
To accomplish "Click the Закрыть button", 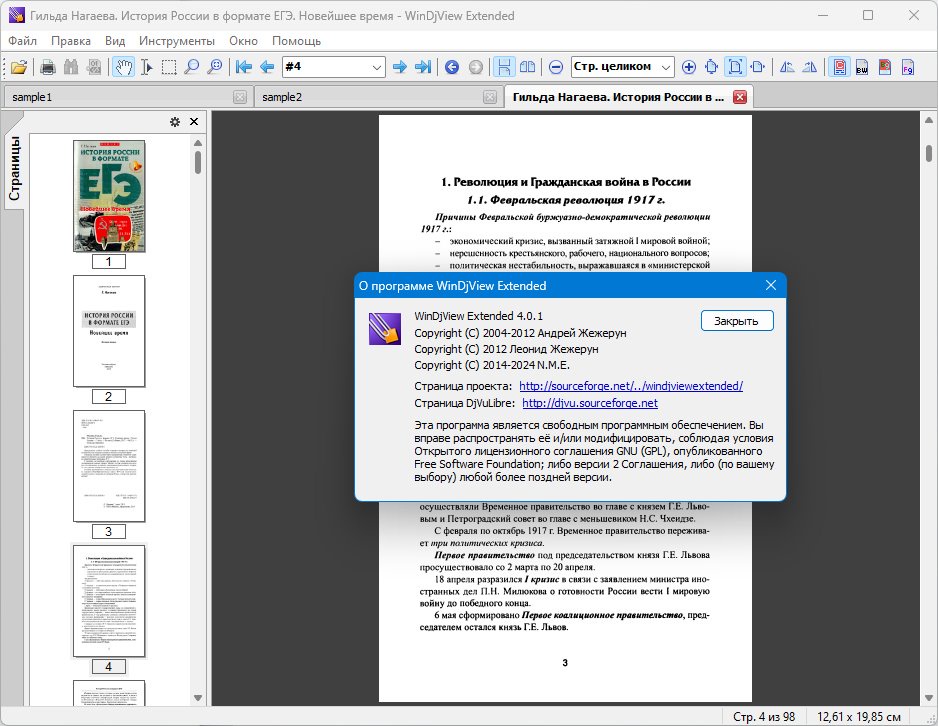I will pyautogui.click(x=736, y=321).
